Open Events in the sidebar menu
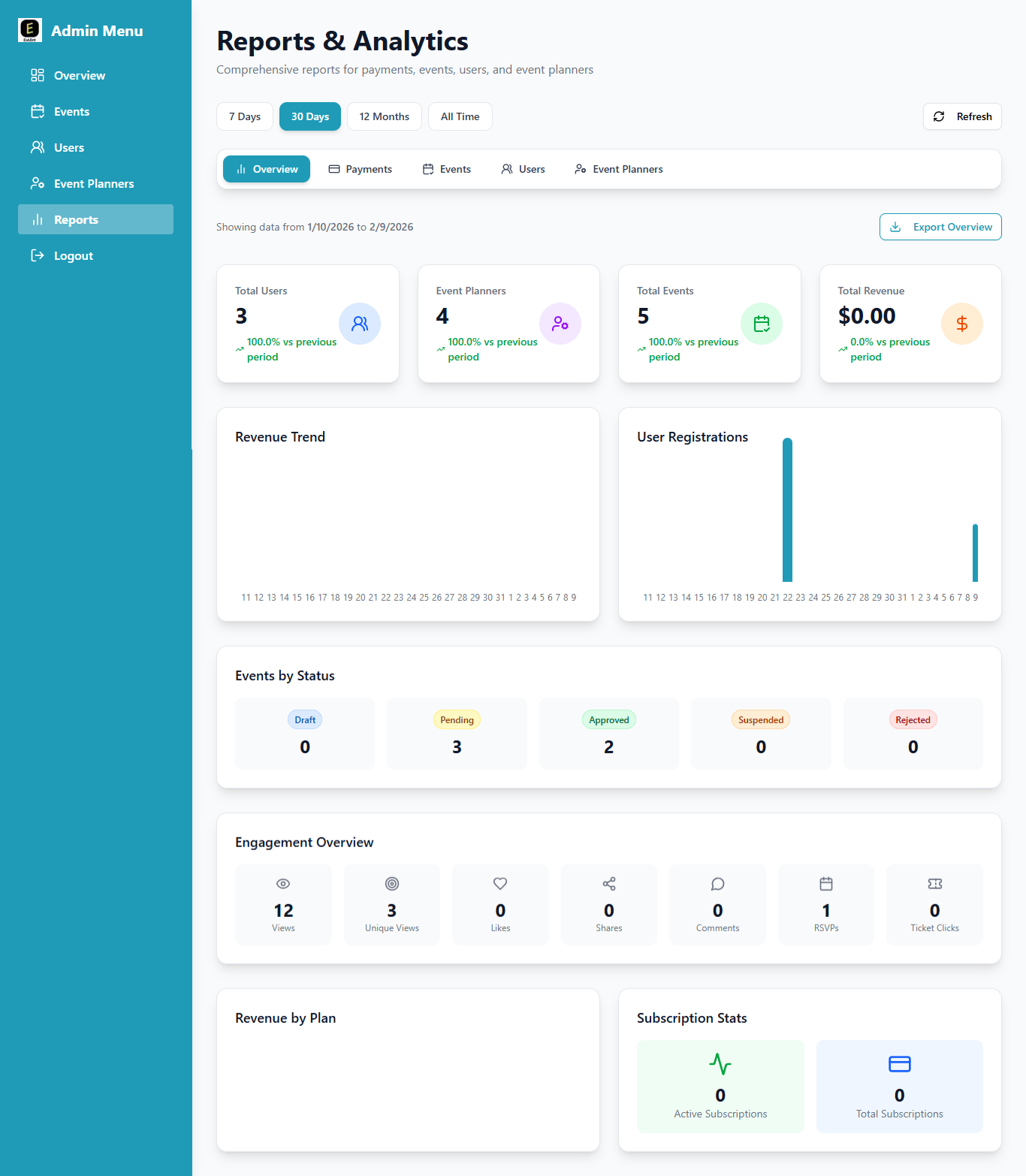 71,112
